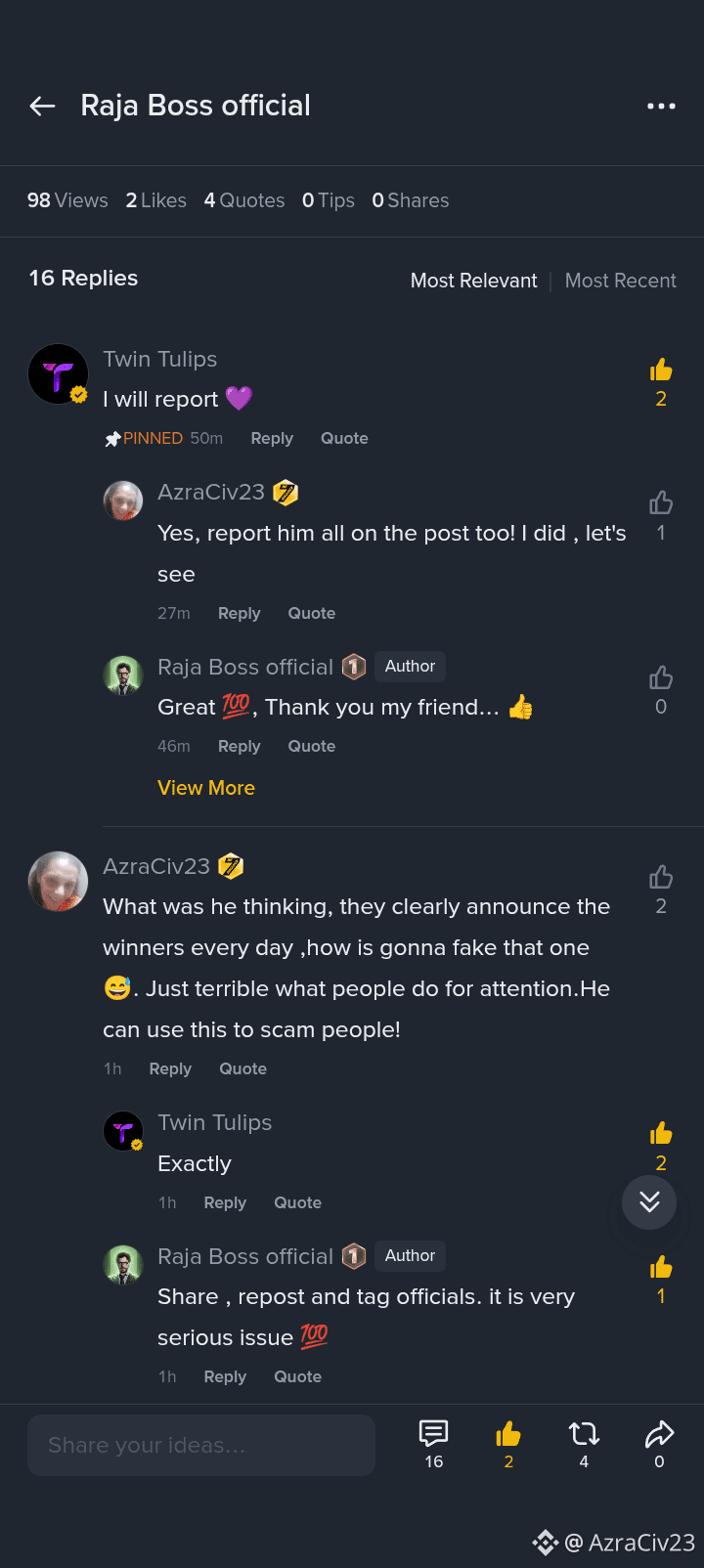The height and width of the screenshot is (1568, 704).
Task: Go back using the left arrow
Action: point(42,106)
